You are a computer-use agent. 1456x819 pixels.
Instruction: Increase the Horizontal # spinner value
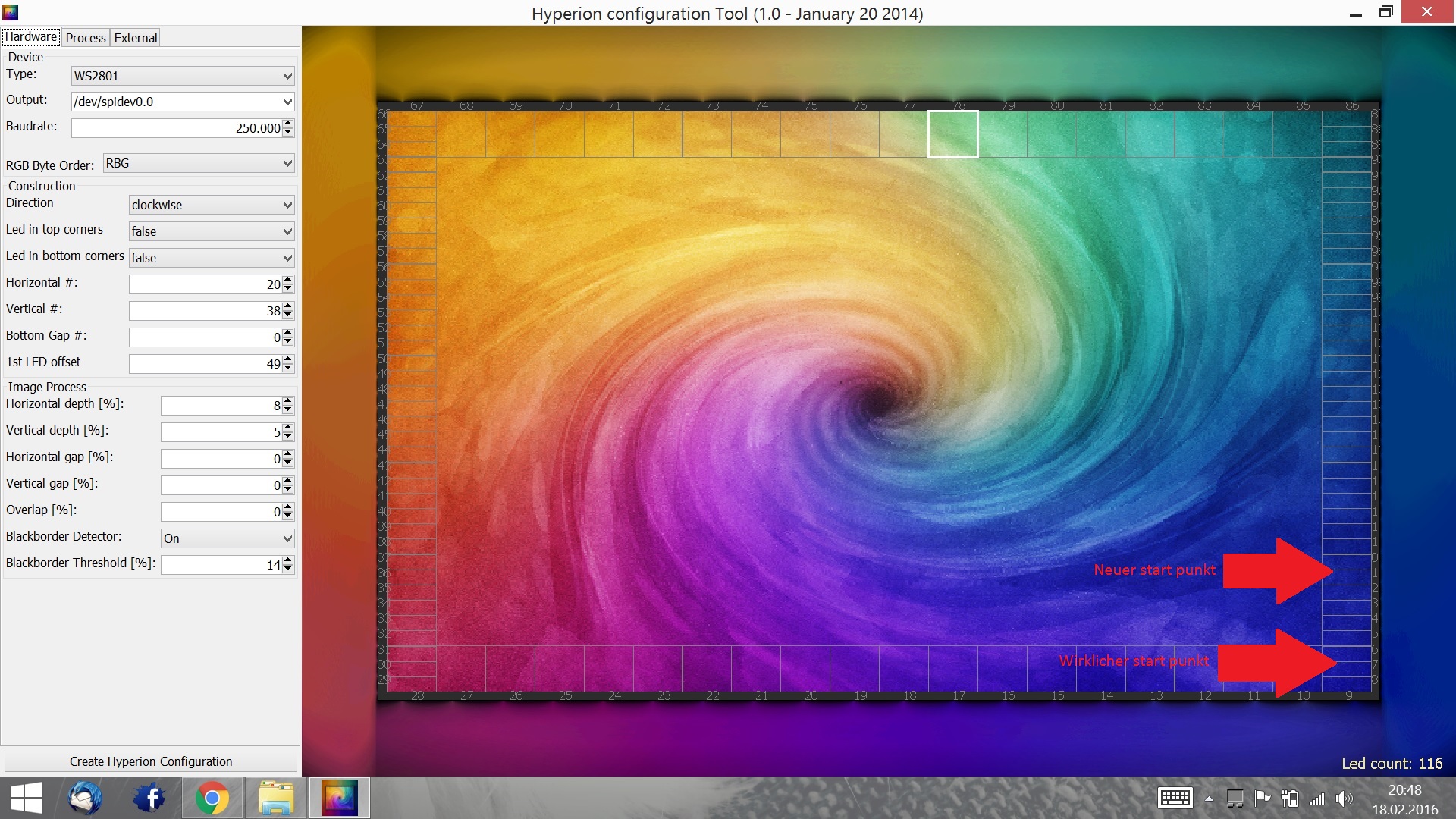tap(288, 280)
